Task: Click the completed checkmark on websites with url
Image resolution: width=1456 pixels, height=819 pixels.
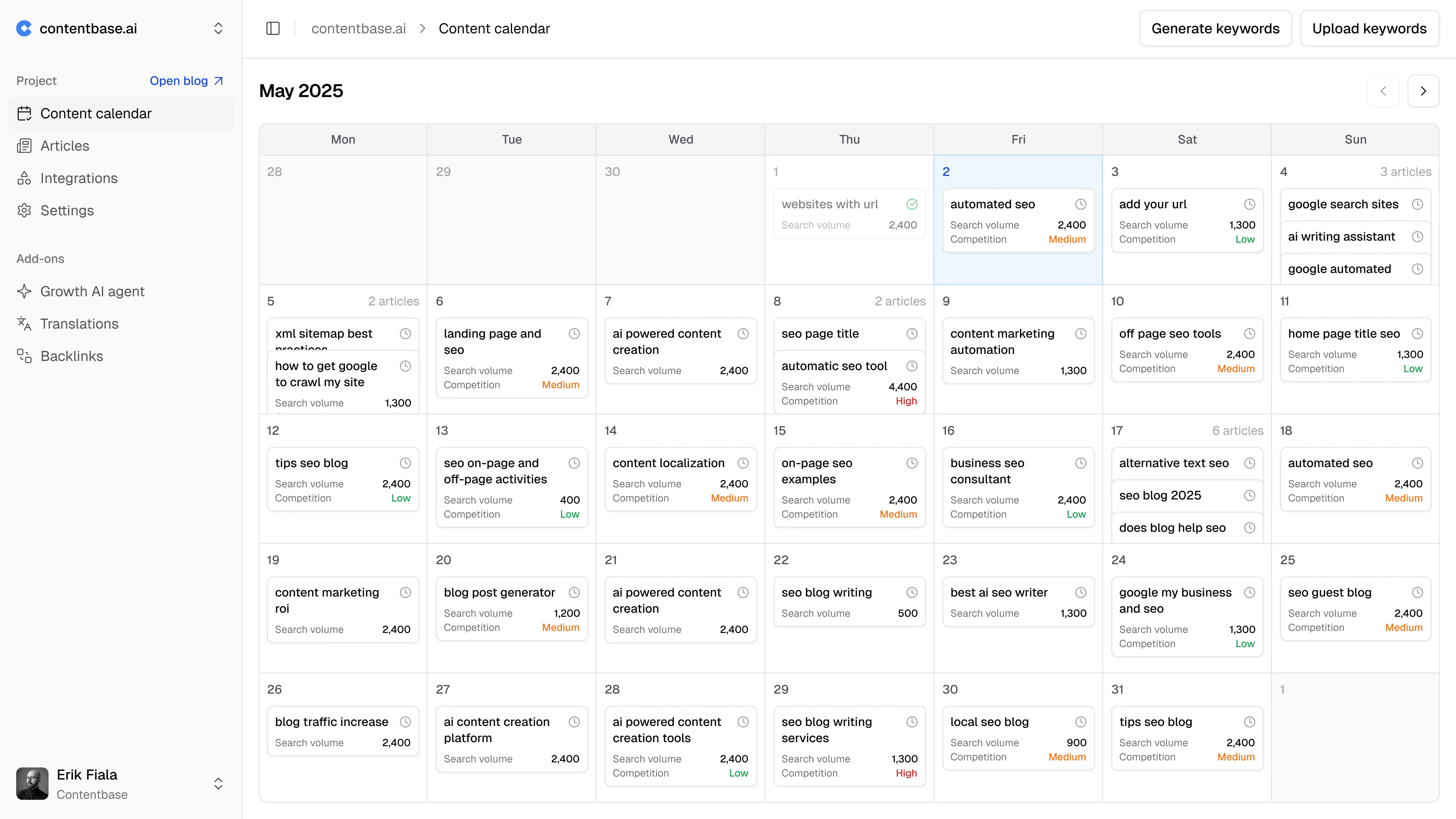Action: click(912, 204)
